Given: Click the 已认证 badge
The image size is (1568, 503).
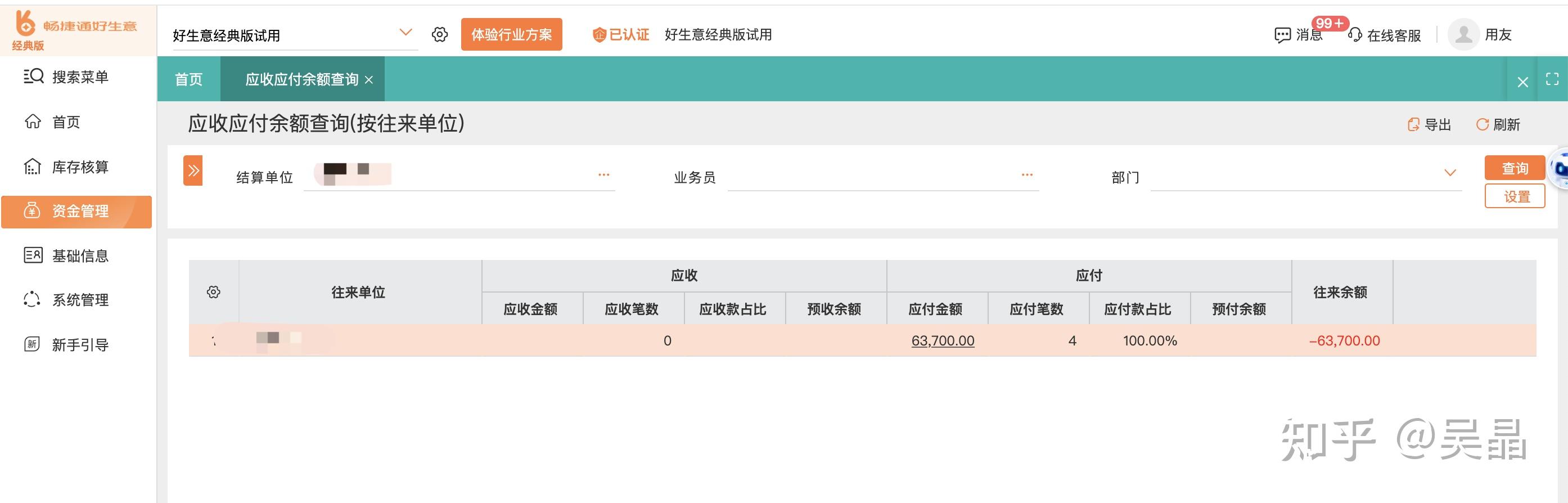Looking at the screenshot, I should pyautogui.click(x=620, y=35).
